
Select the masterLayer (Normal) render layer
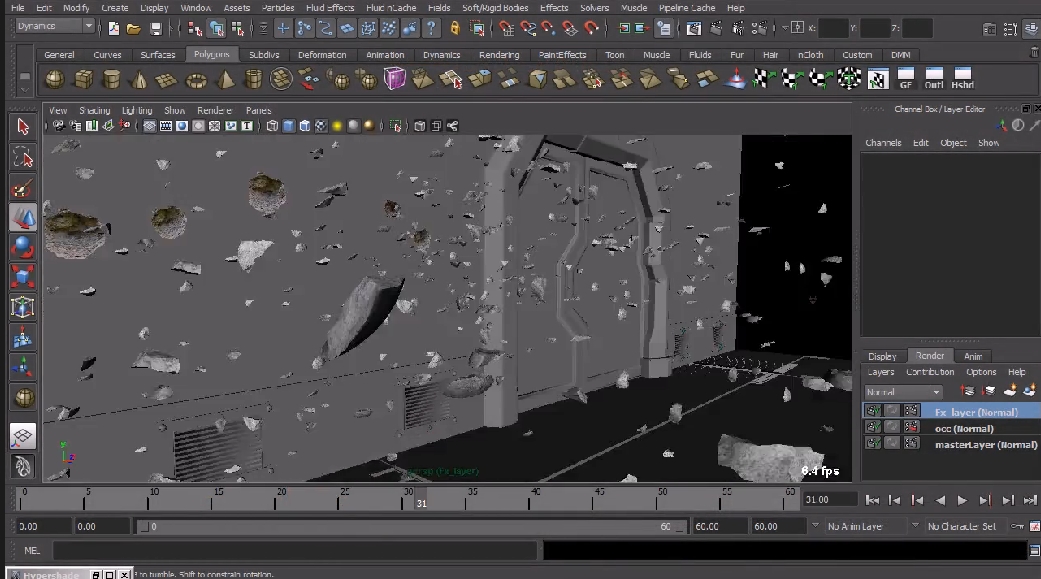(986, 444)
